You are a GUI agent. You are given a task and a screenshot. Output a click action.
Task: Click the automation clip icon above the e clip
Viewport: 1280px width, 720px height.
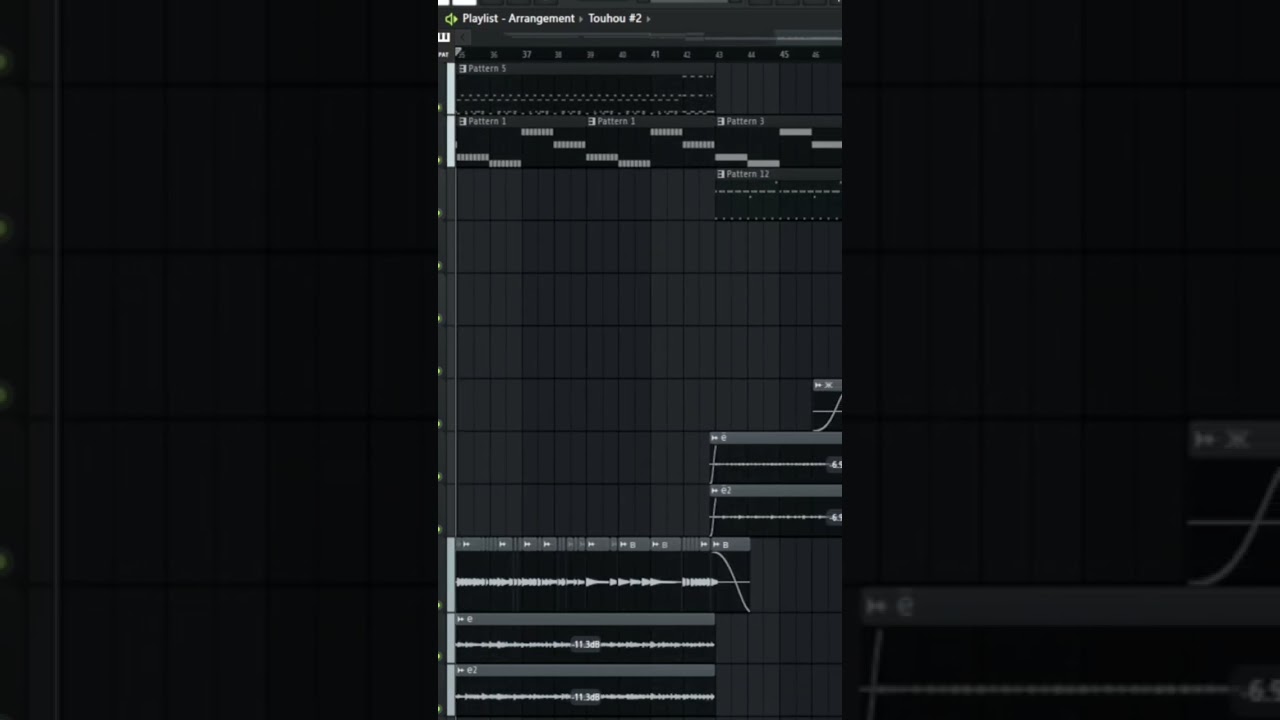click(819, 385)
